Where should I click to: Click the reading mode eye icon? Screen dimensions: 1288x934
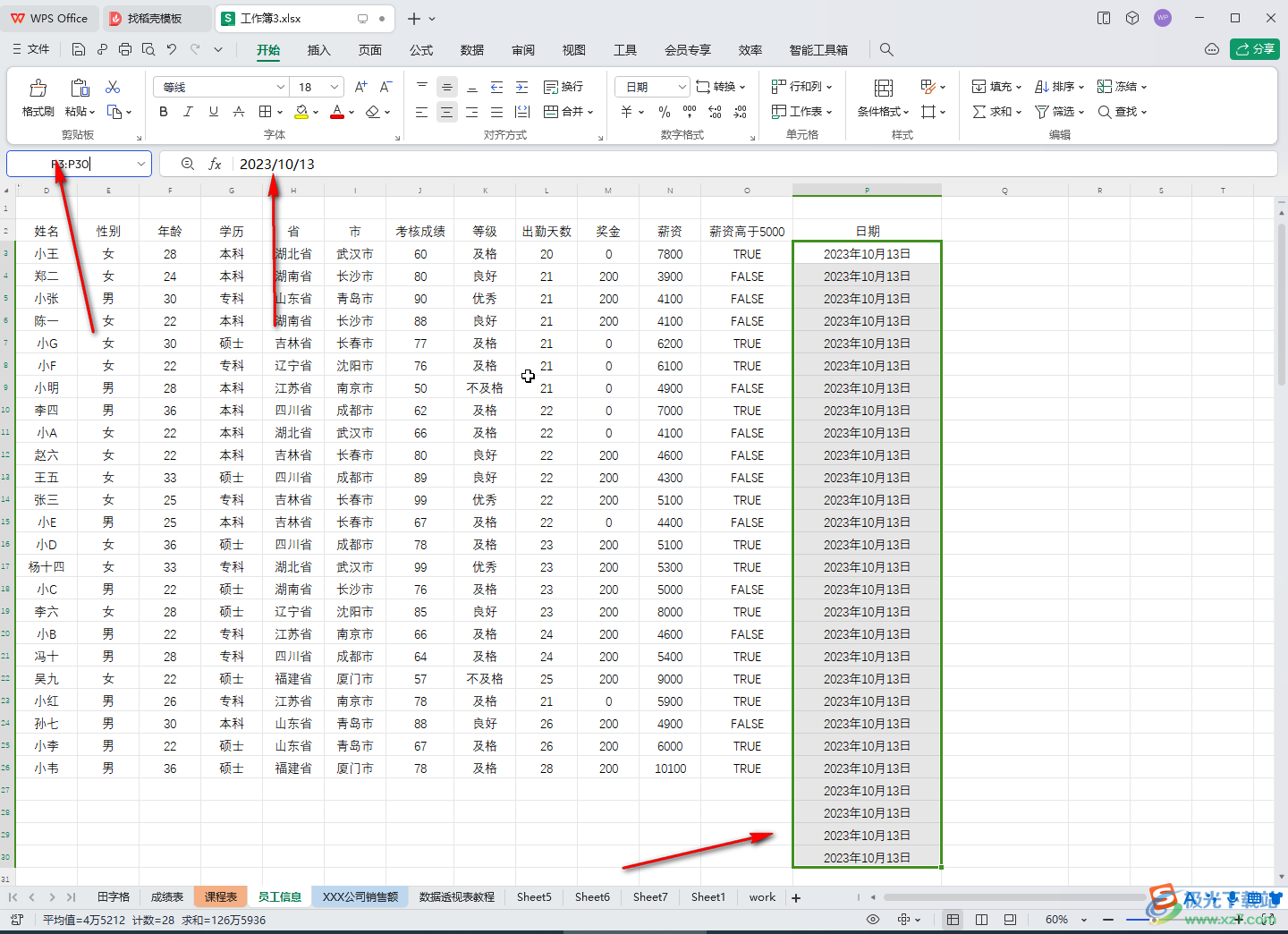coord(873,919)
